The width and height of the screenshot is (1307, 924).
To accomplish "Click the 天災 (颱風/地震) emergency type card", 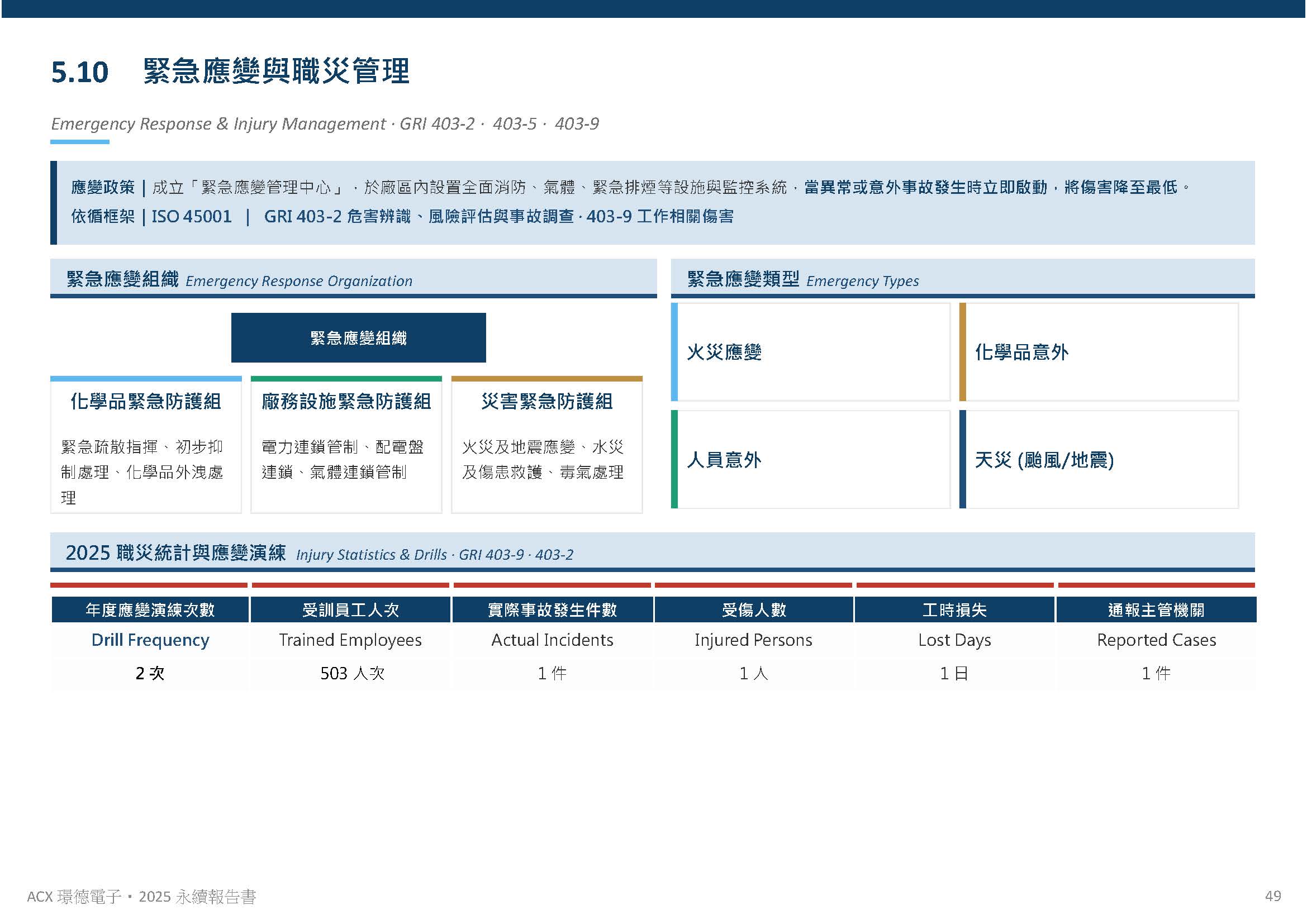I will coord(1099,460).
